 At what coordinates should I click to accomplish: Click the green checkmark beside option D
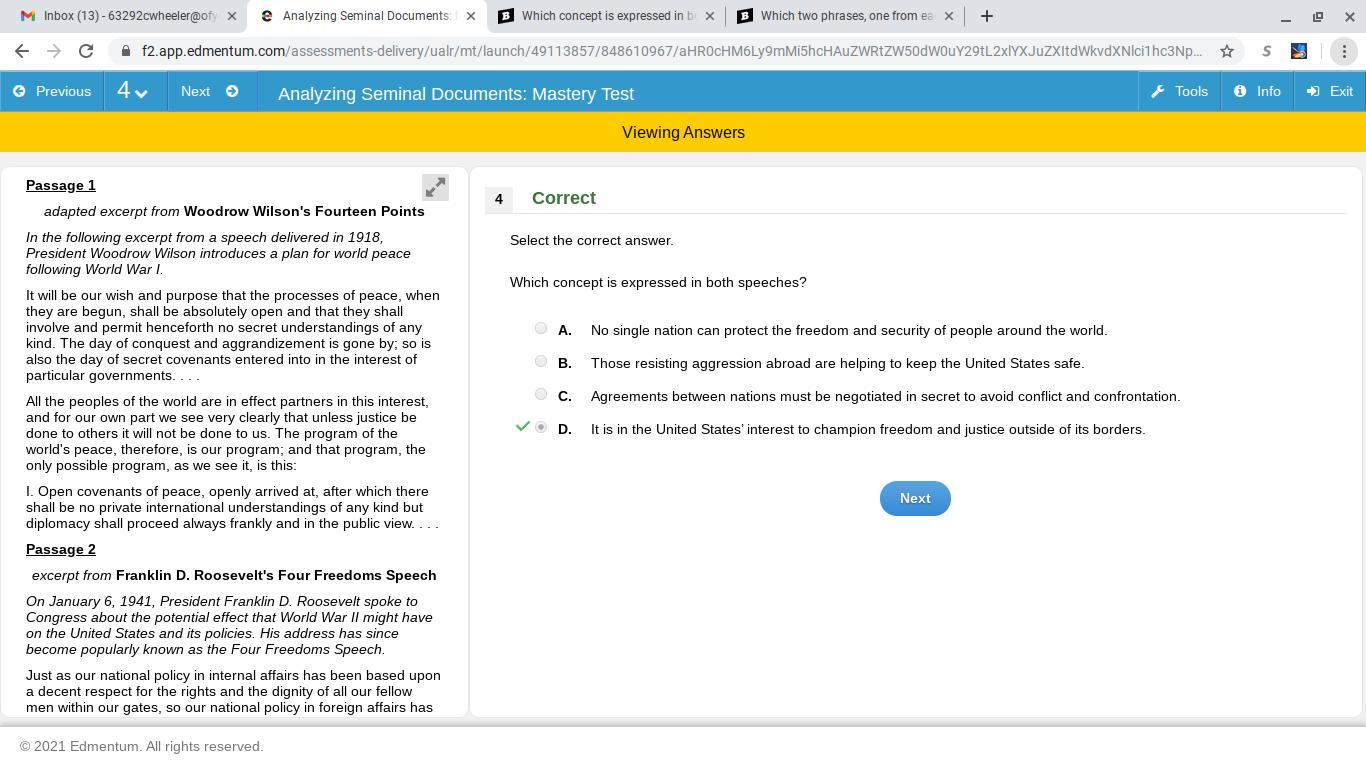click(522, 427)
